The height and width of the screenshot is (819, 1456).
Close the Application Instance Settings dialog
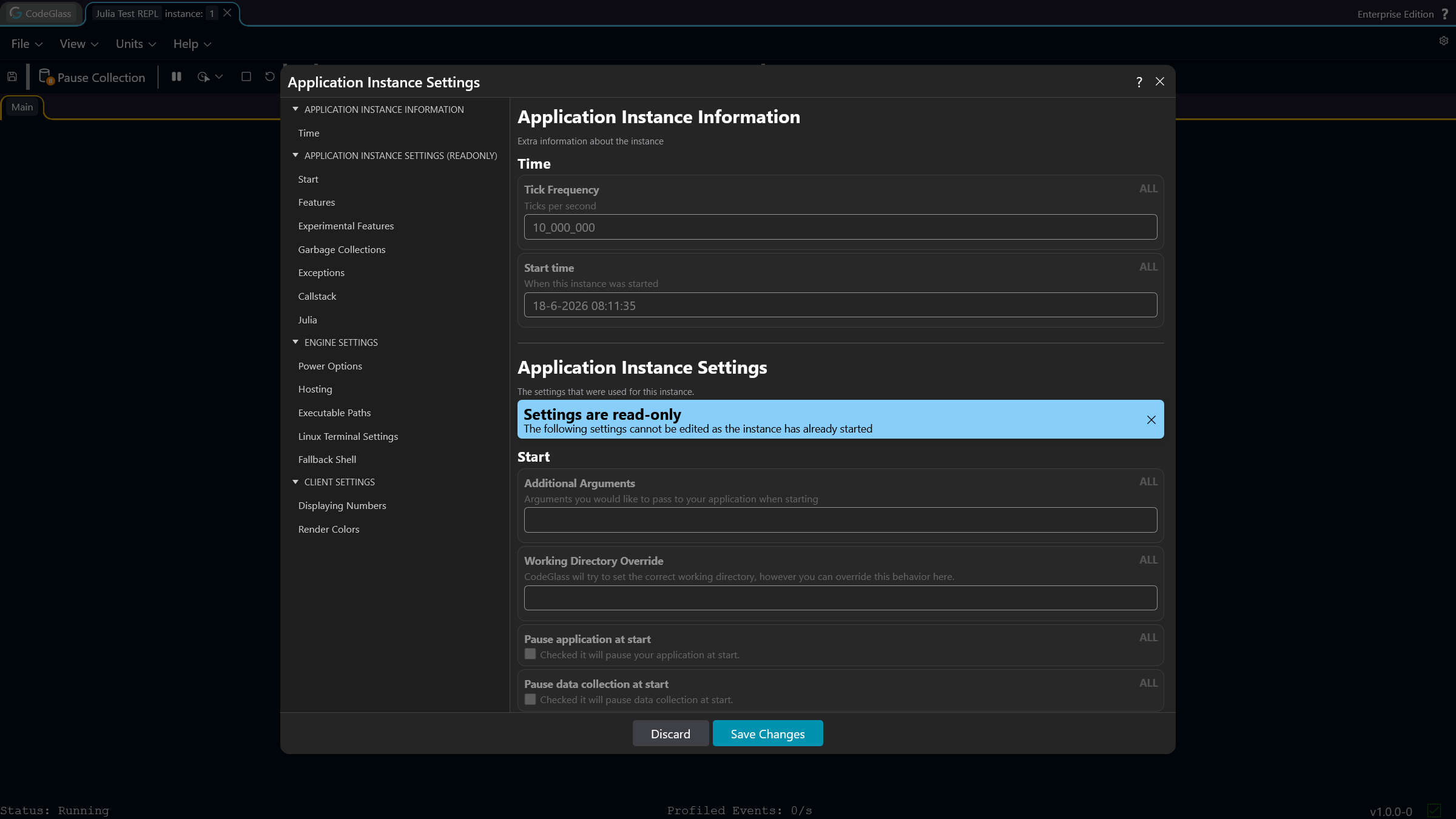click(1160, 81)
